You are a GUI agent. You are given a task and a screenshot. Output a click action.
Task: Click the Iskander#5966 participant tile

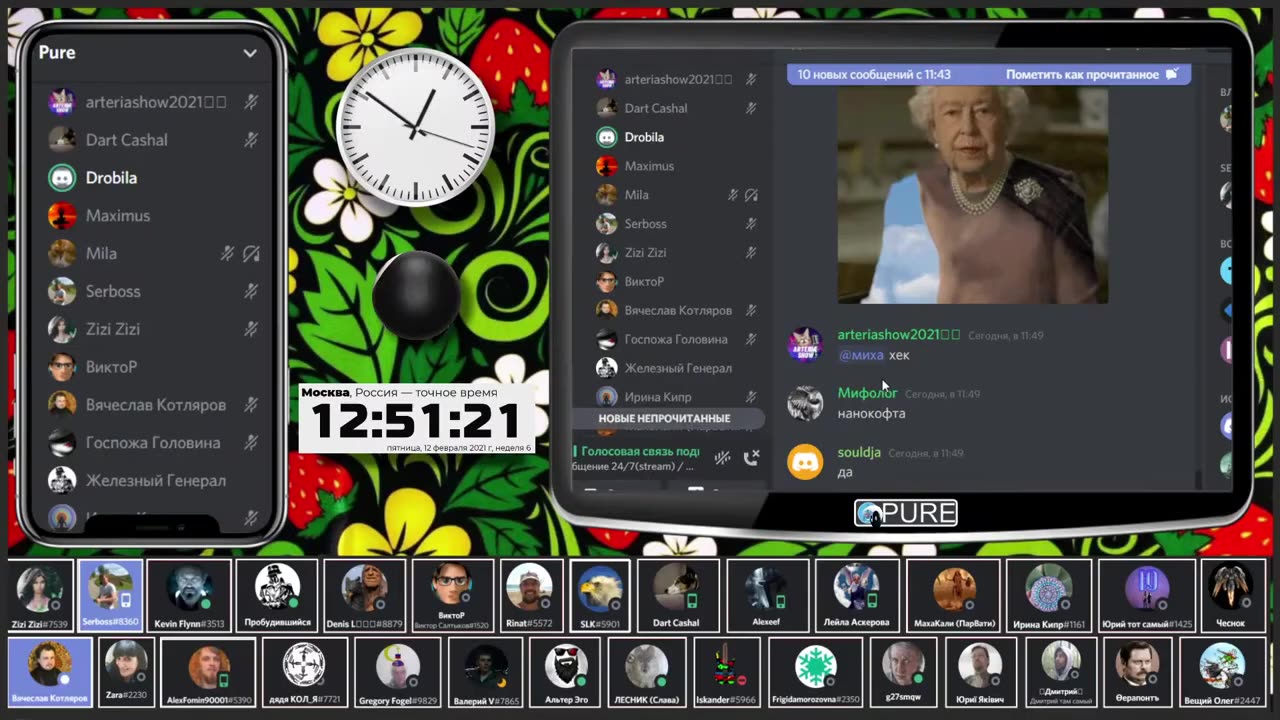pyautogui.click(x=727, y=673)
